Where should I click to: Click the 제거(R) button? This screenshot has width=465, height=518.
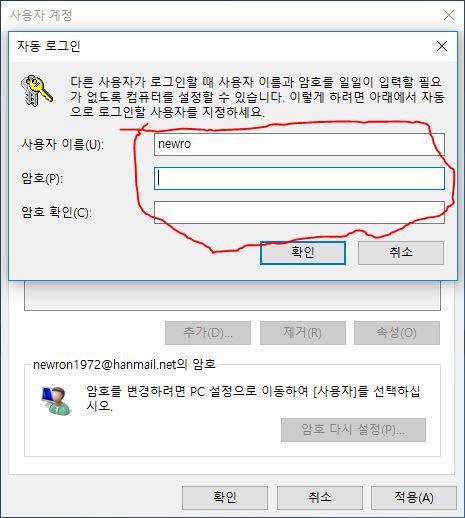(303, 333)
